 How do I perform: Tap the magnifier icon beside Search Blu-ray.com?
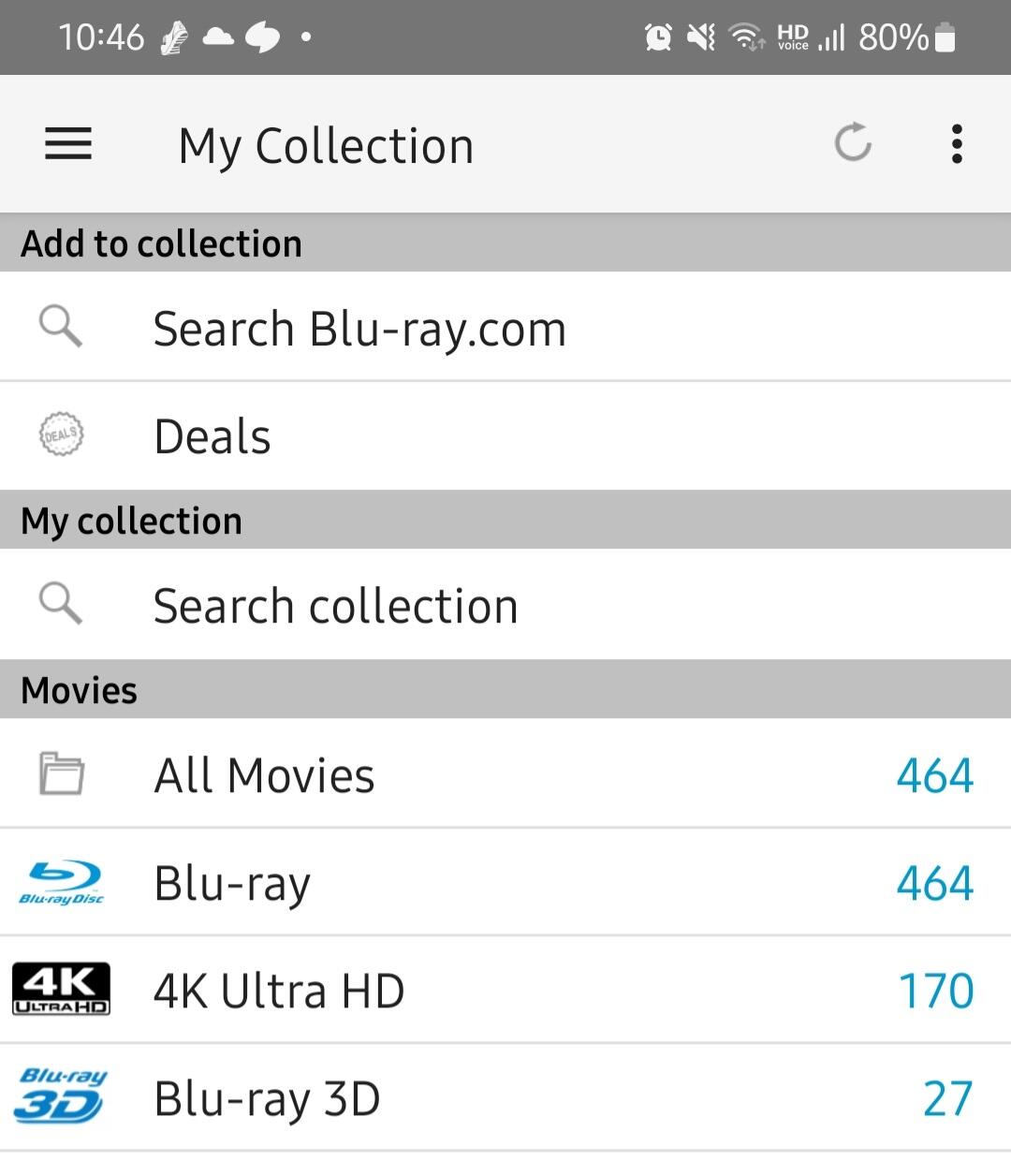61,327
